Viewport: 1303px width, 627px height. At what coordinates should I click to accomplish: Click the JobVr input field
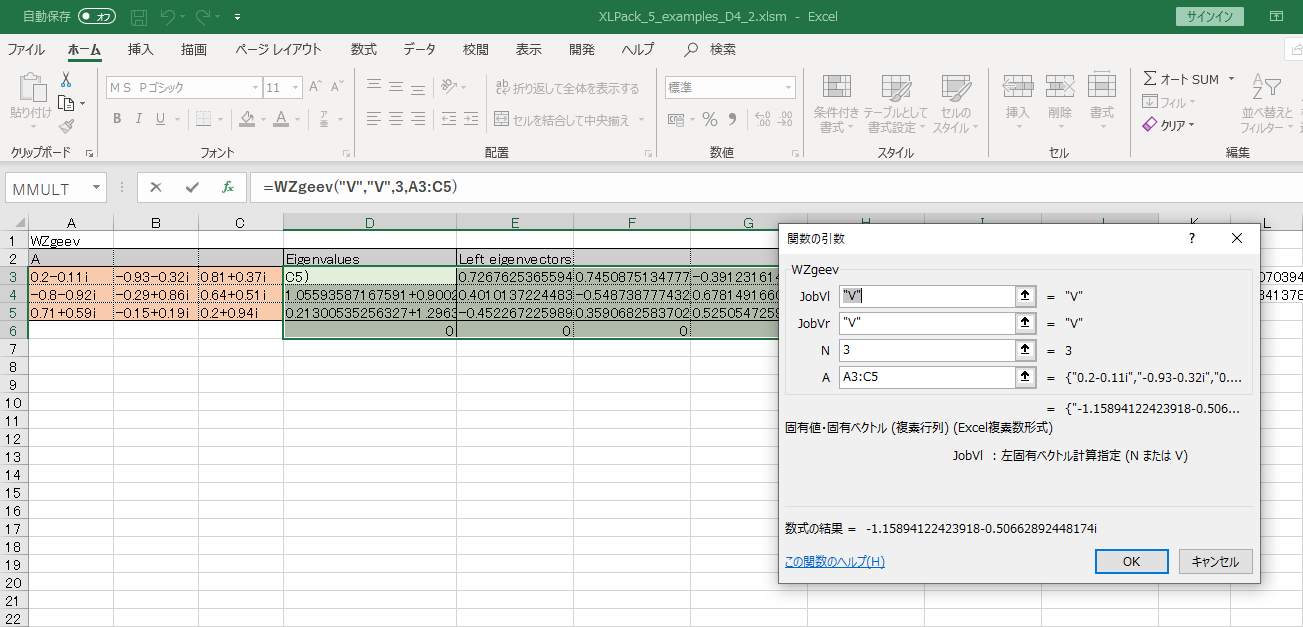click(926, 323)
